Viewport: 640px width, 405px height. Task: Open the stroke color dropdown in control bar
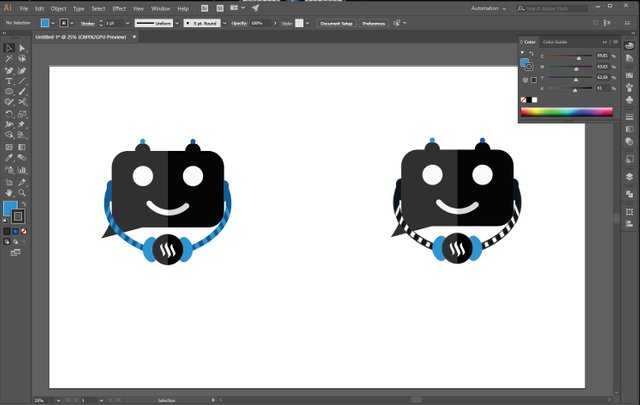click(x=72, y=23)
